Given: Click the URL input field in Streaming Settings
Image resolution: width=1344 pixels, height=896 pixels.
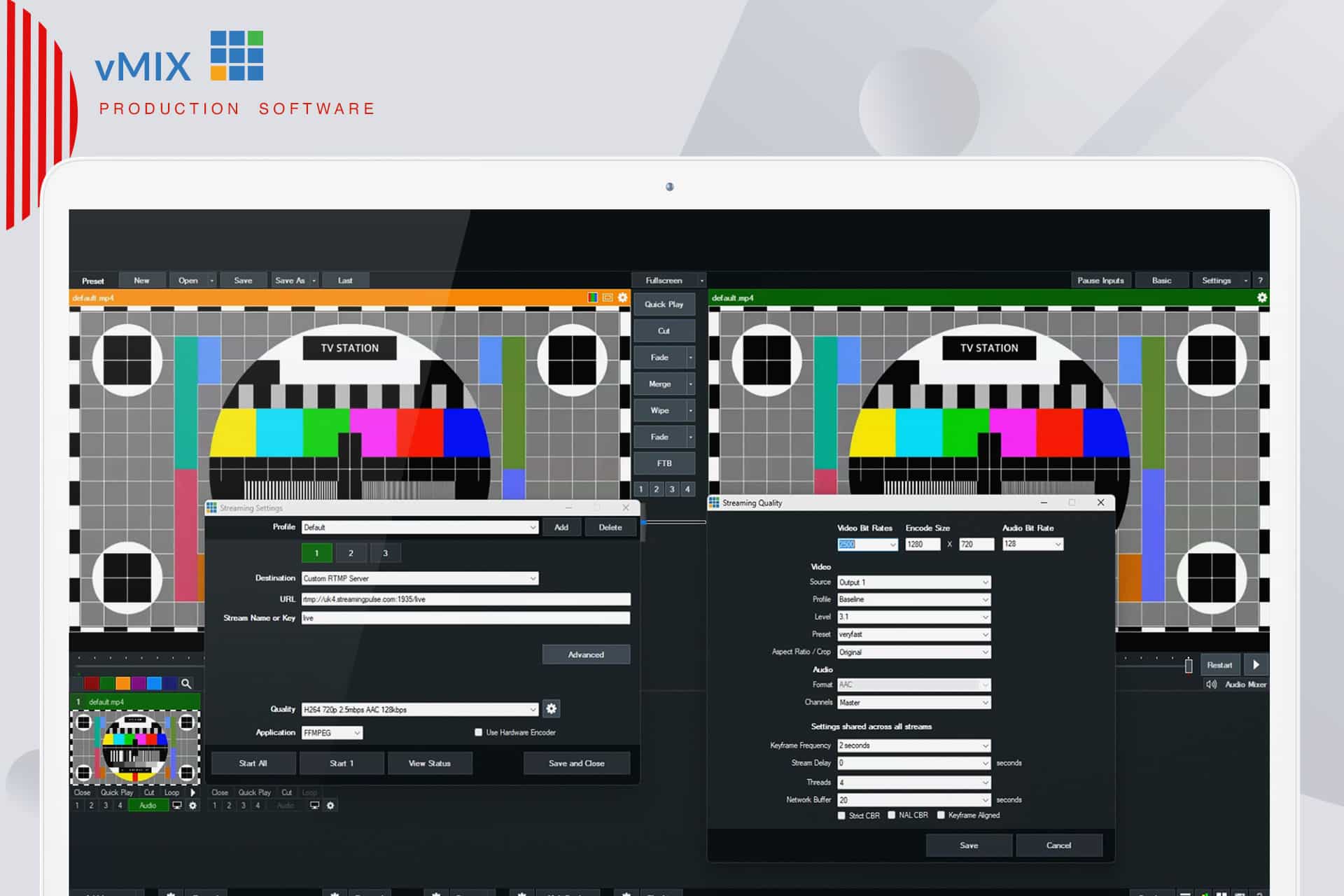Looking at the screenshot, I should tap(465, 599).
